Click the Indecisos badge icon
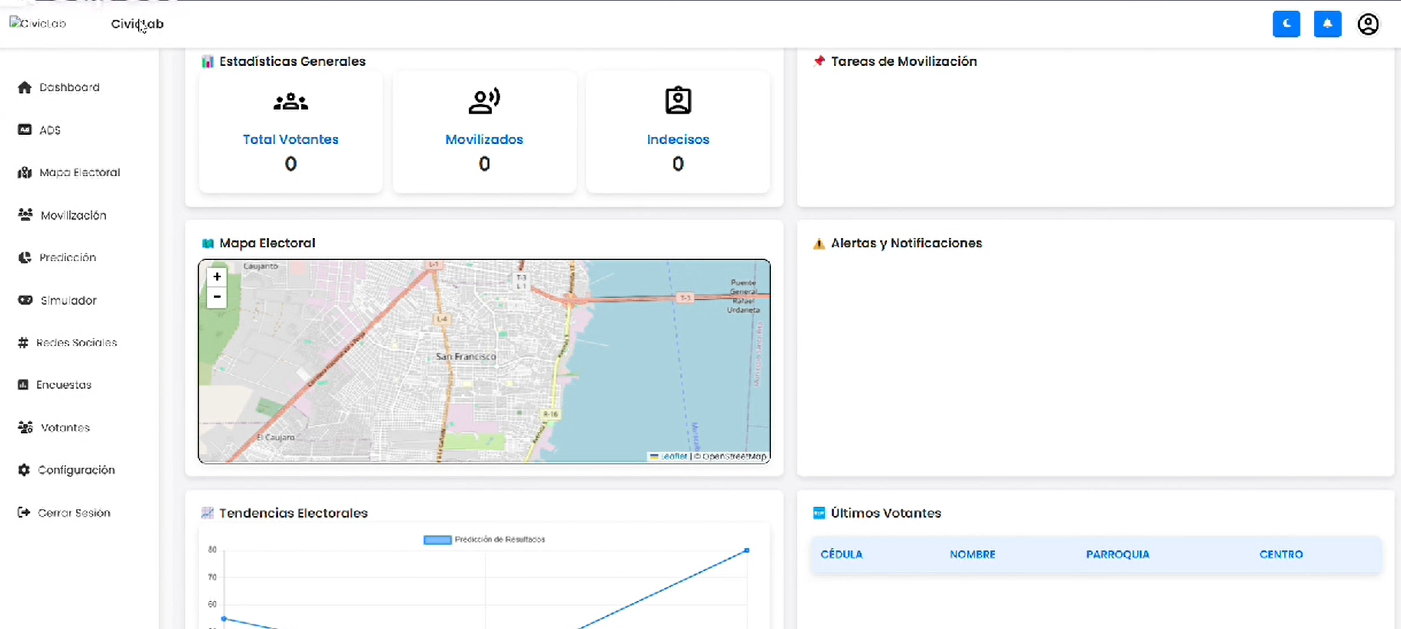1401x629 pixels. tap(678, 100)
